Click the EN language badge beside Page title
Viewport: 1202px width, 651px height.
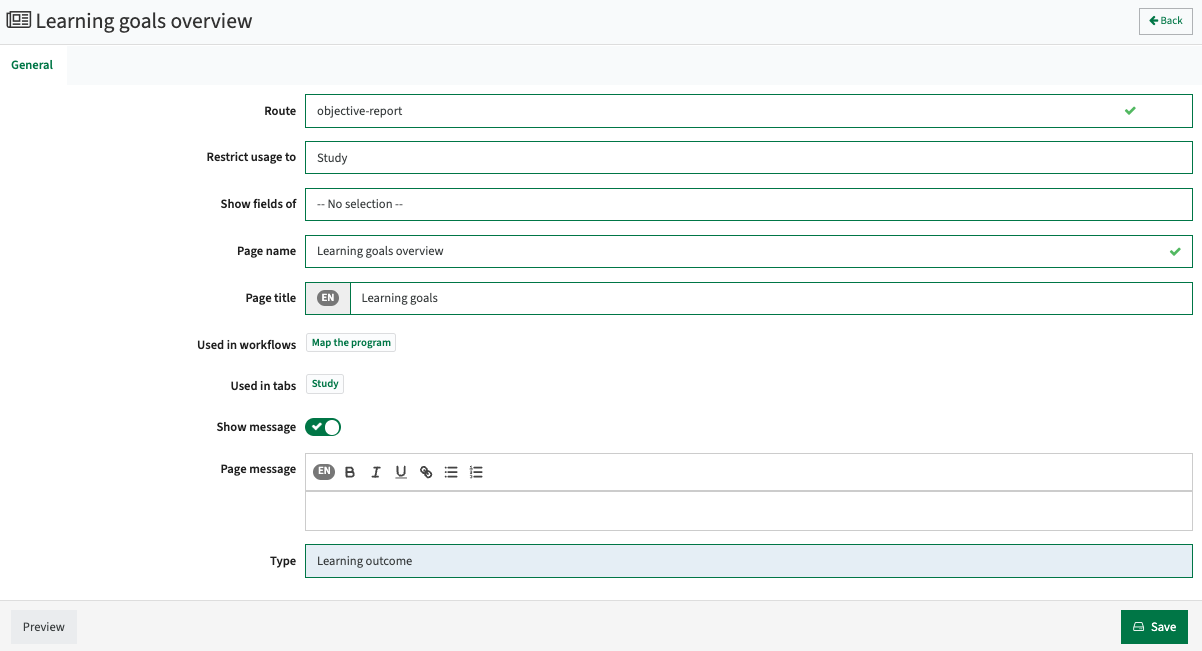coord(328,298)
